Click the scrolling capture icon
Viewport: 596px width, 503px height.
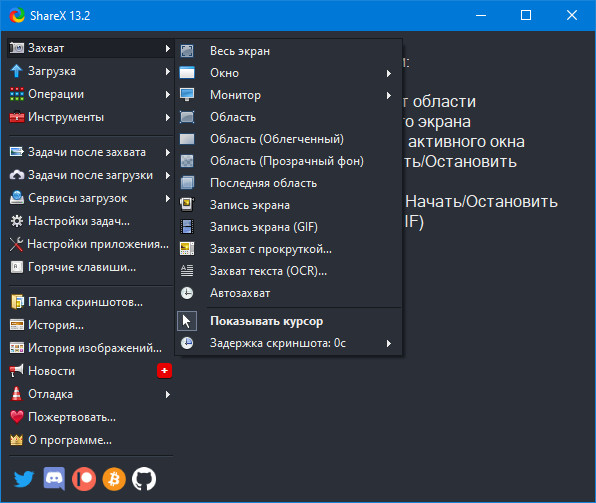click(x=187, y=249)
